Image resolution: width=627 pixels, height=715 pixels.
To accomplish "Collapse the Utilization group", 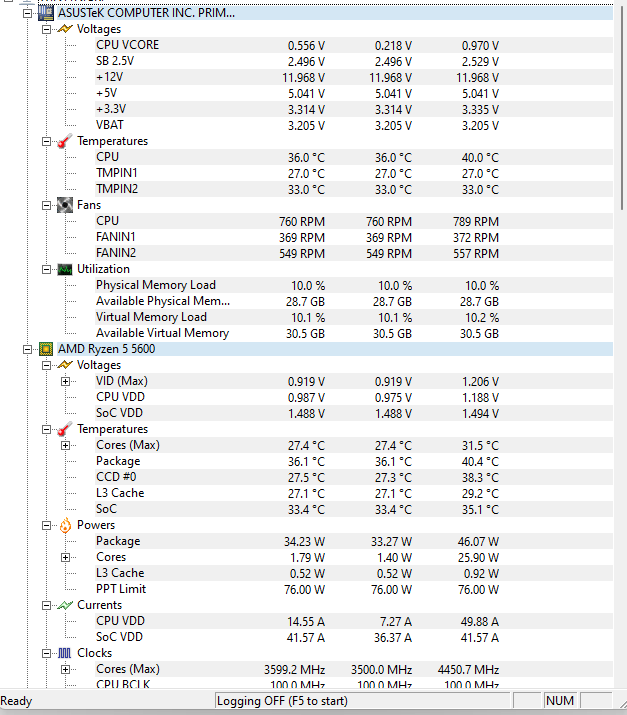I will click(47, 269).
